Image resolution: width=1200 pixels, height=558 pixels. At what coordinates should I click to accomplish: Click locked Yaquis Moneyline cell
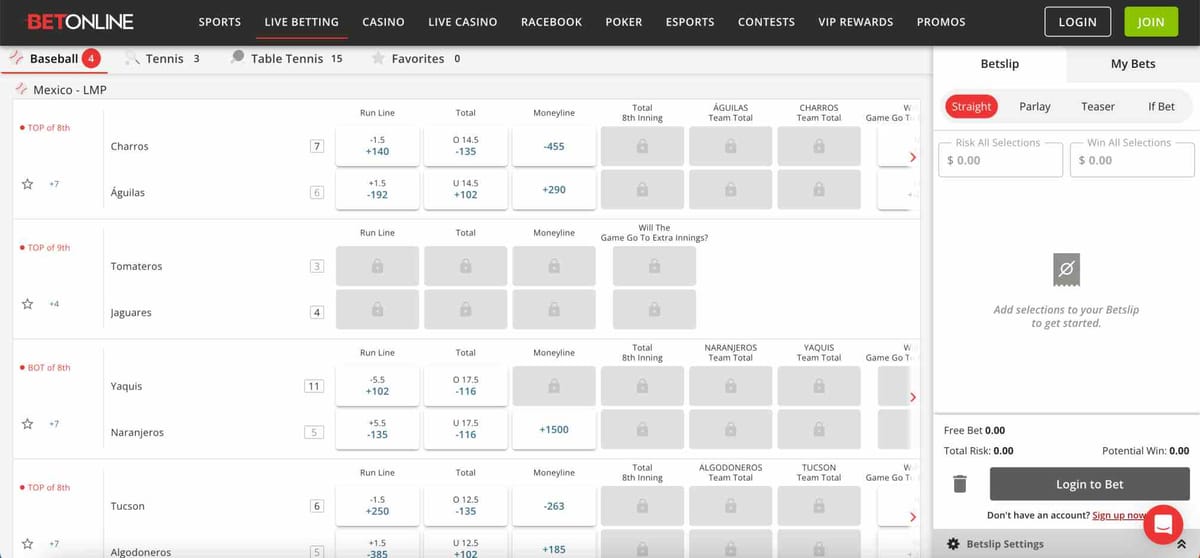click(554, 386)
